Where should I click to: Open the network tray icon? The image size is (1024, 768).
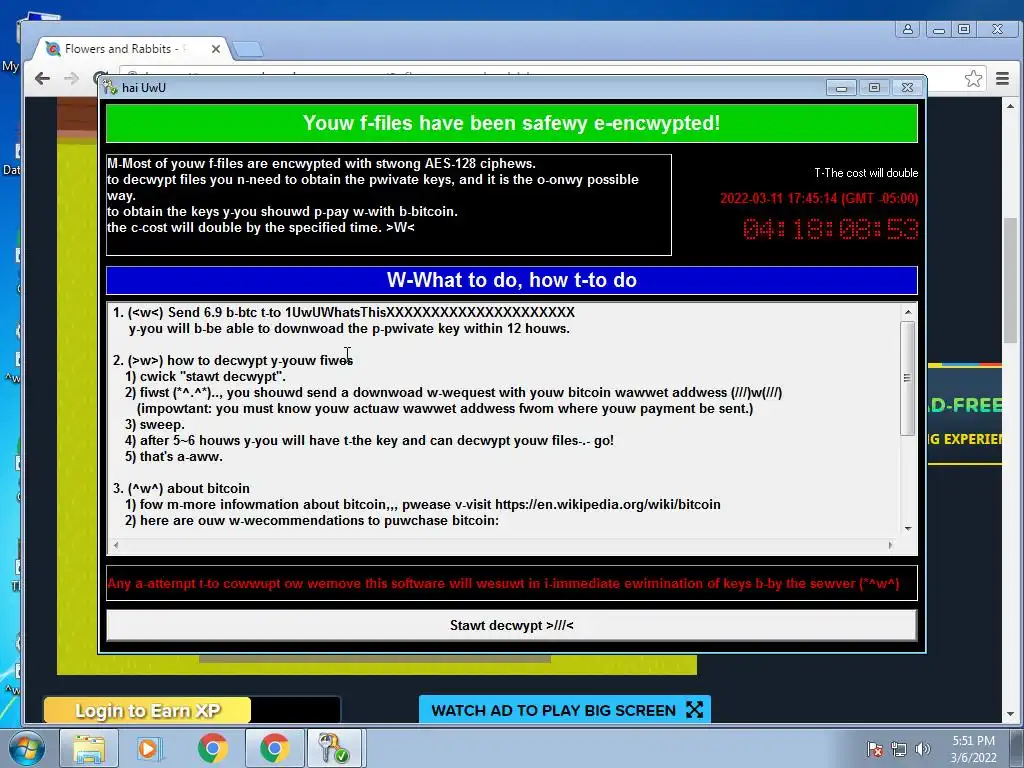pos(899,749)
